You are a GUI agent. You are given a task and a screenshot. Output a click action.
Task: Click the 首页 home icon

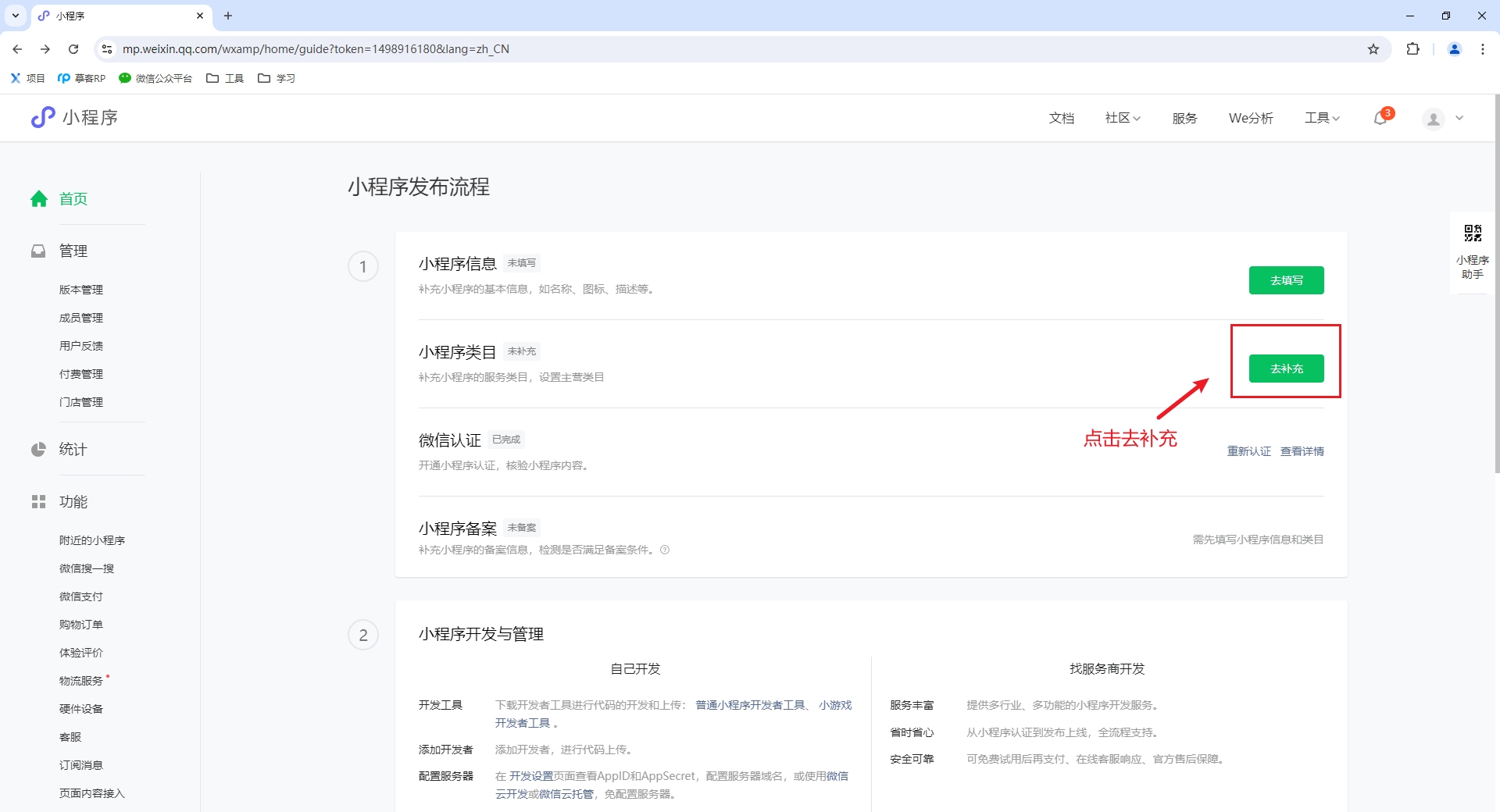(x=39, y=198)
